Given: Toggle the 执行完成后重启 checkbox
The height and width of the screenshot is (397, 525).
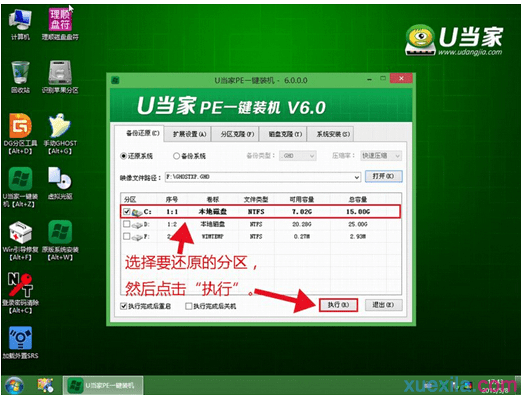Looking at the screenshot, I should [124, 306].
